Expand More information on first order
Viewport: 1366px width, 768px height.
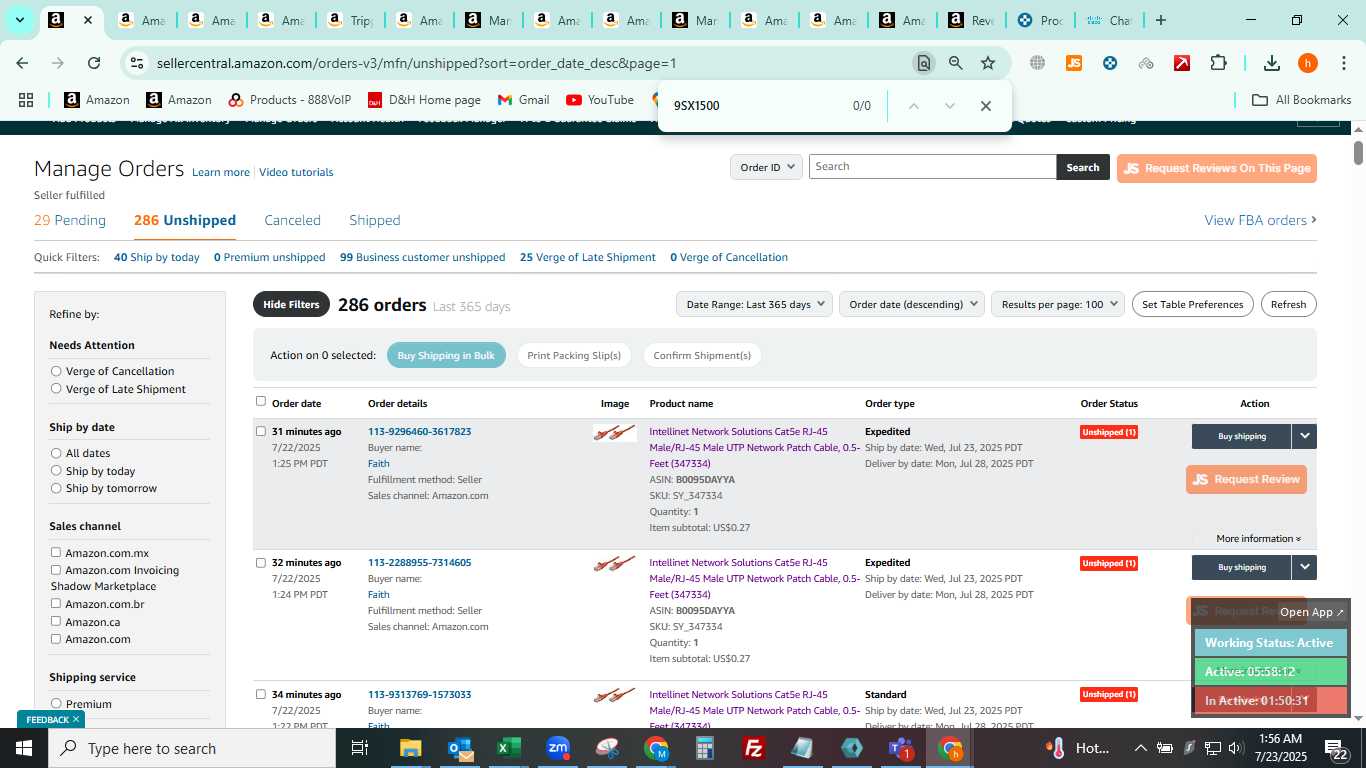click(x=1258, y=539)
